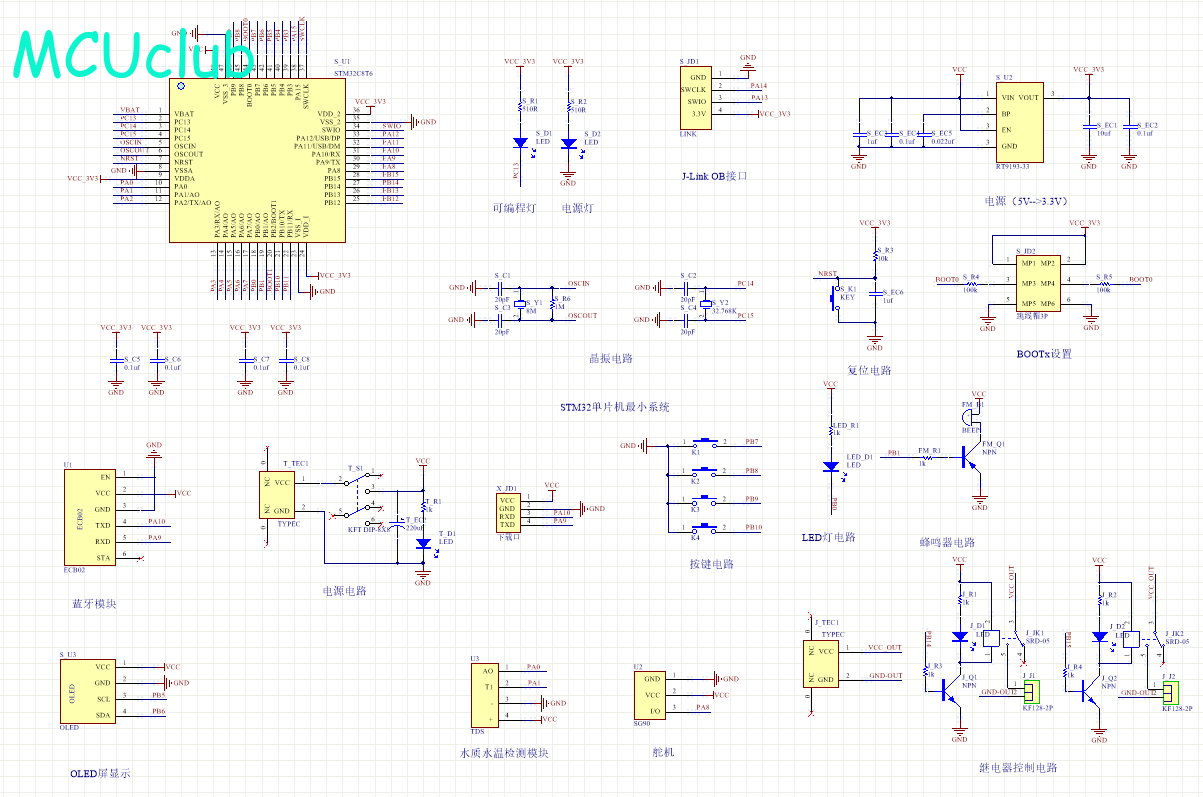Click the 'LED灯电路' label
Viewport: 1203px width, 797px height.
pos(829,537)
